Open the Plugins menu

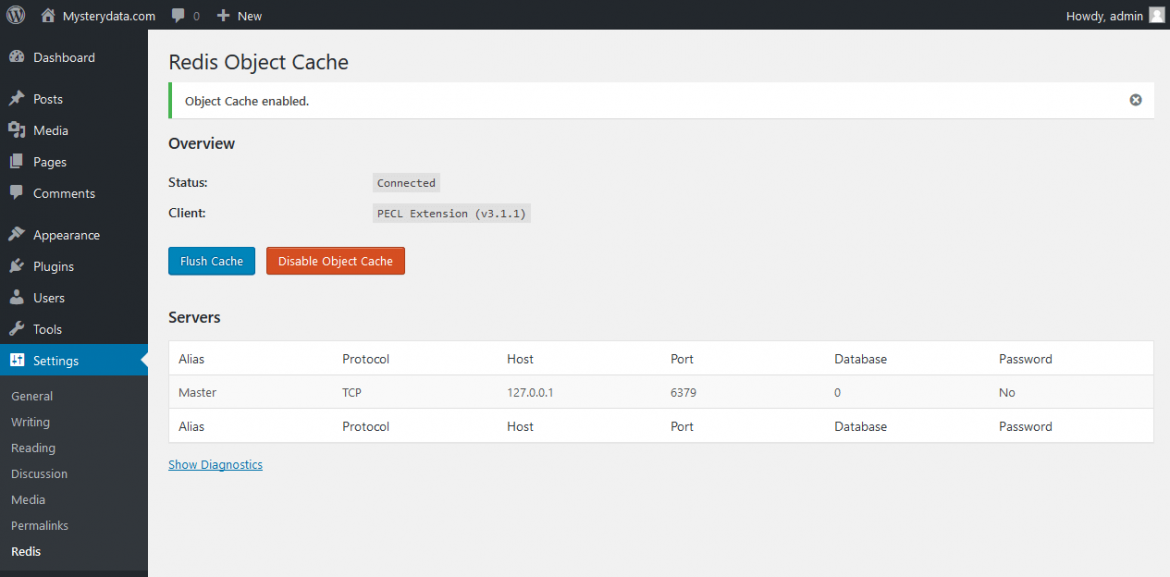pyautogui.click(x=53, y=267)
